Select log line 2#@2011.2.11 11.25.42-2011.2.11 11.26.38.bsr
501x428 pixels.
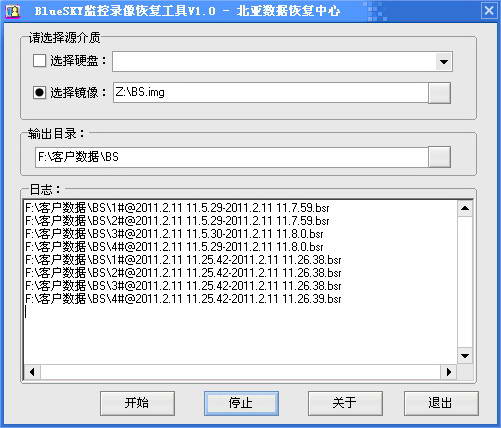[x=183, y=273]
